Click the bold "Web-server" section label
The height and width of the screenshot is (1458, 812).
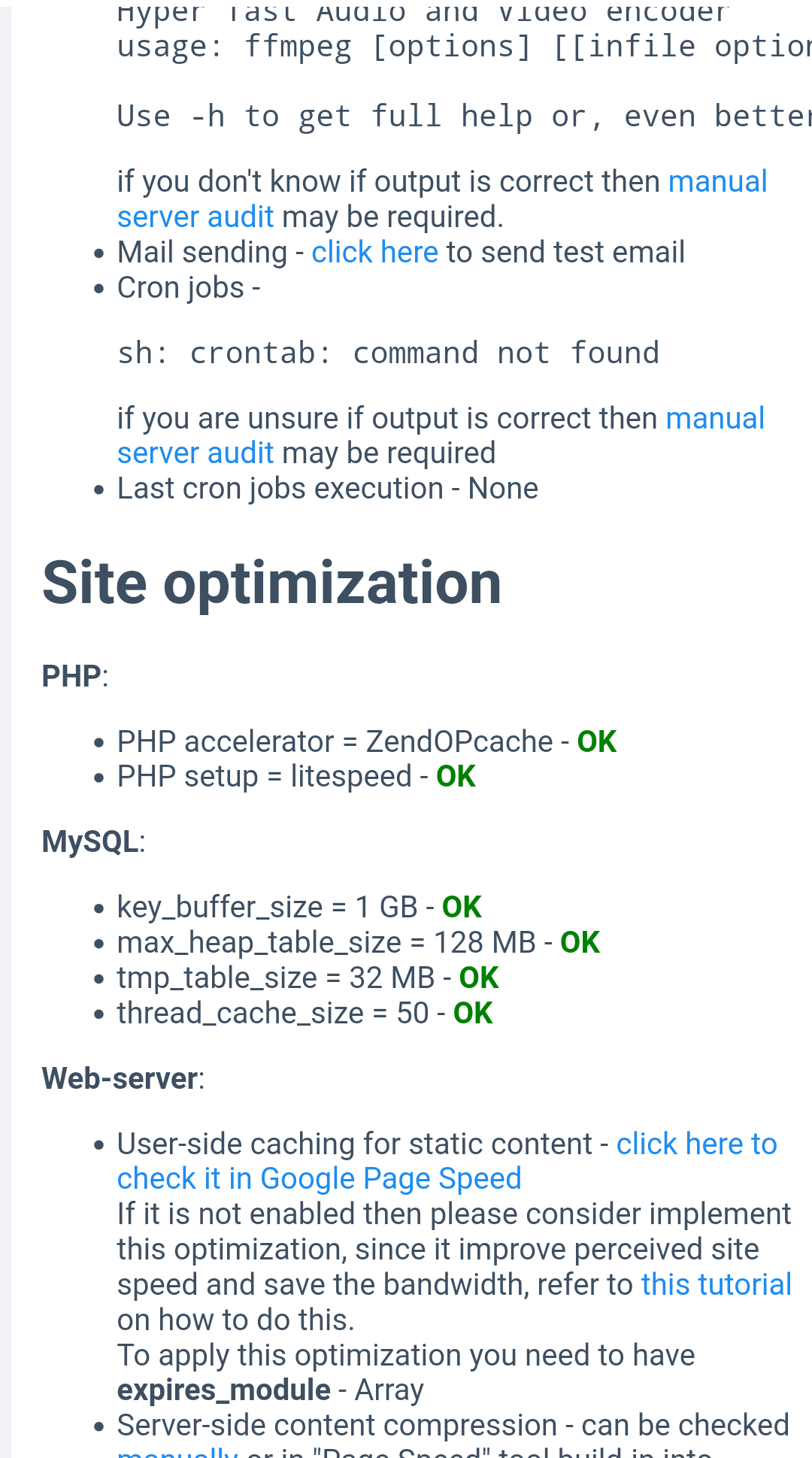point(120,1079)
